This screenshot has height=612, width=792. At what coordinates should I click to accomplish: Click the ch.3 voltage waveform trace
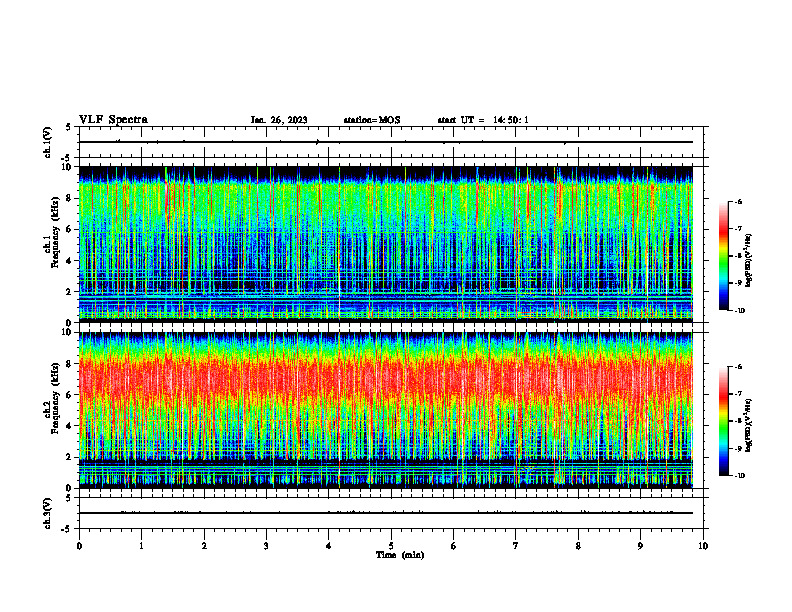[386, 513]
